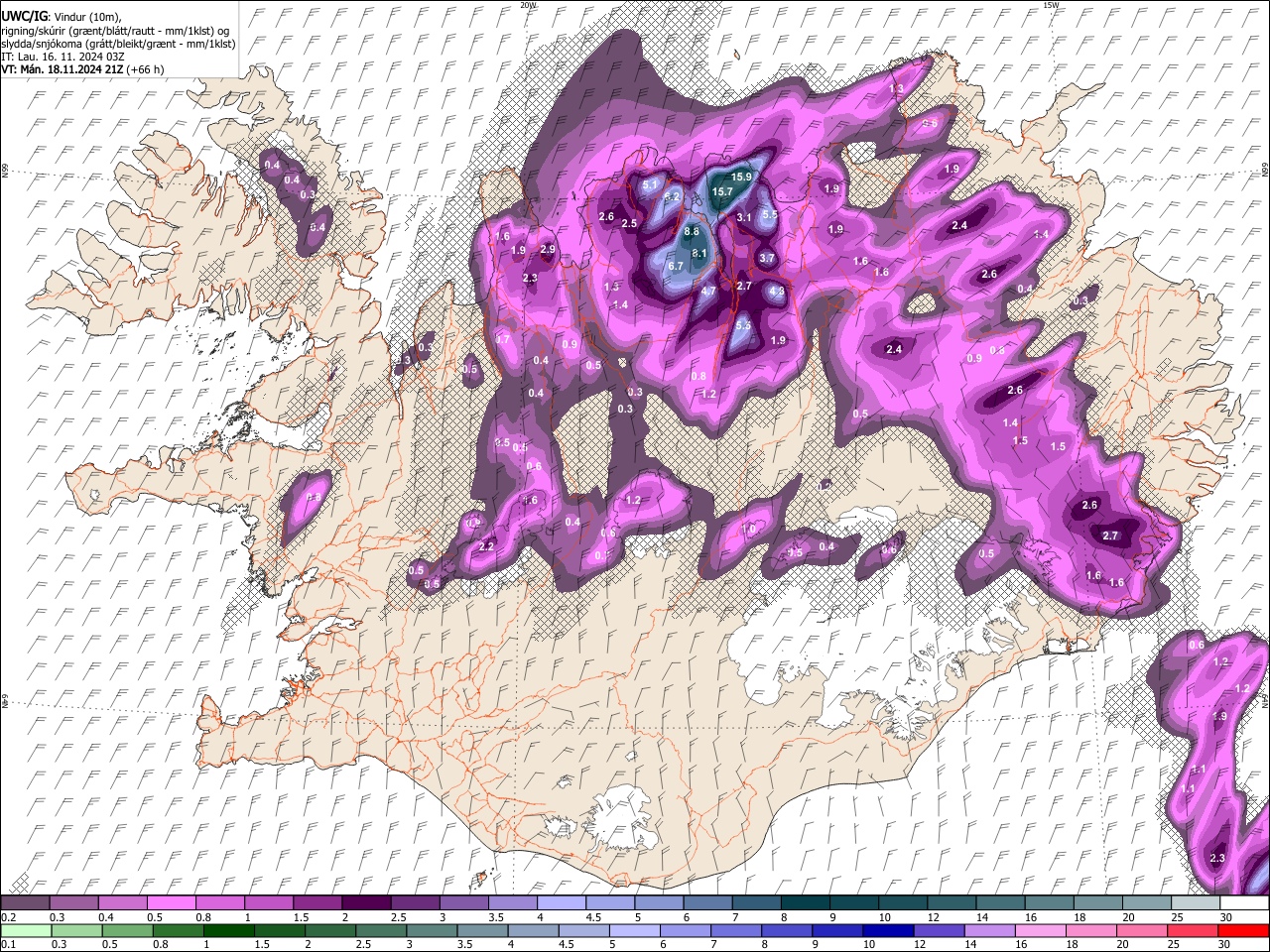Select the 8.1 value label

coord(698,254)
